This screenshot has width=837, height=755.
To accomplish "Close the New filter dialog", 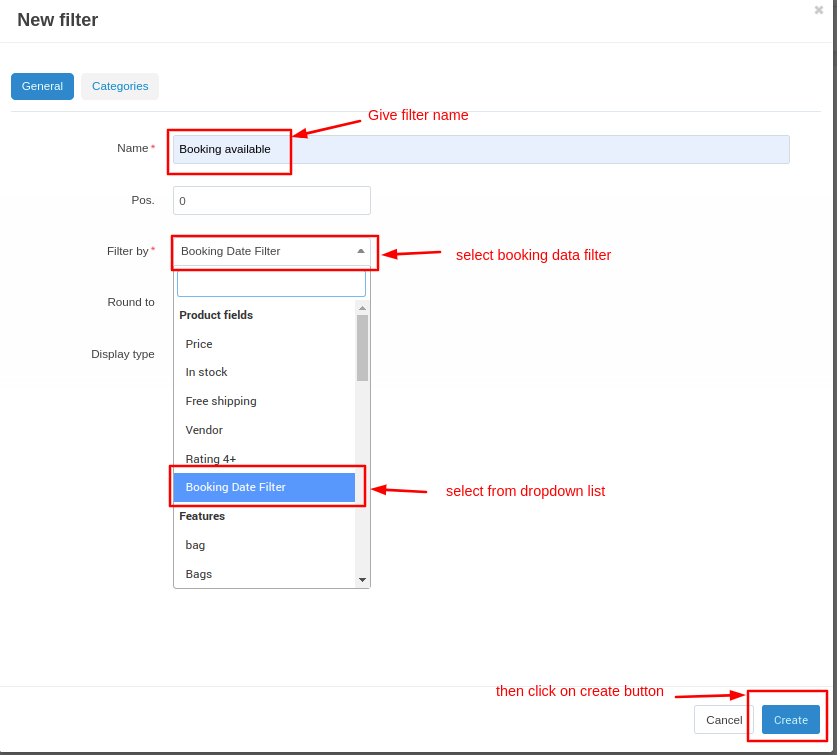I will 818,10.
